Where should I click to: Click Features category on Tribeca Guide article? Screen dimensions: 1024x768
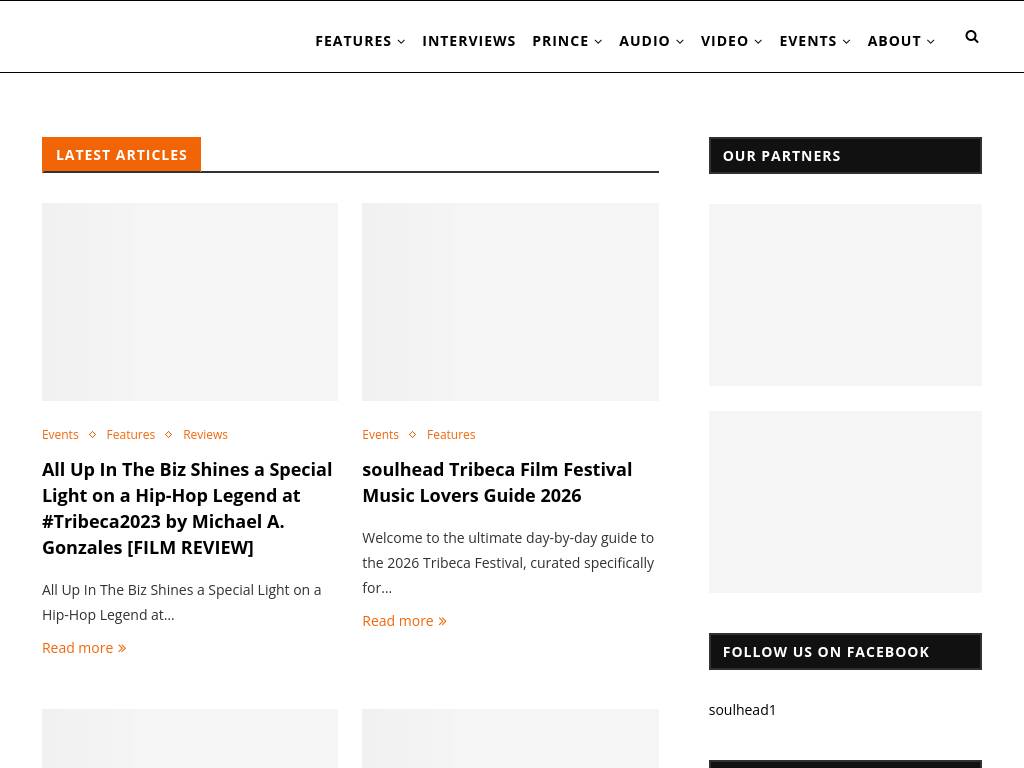coord(451,434)
